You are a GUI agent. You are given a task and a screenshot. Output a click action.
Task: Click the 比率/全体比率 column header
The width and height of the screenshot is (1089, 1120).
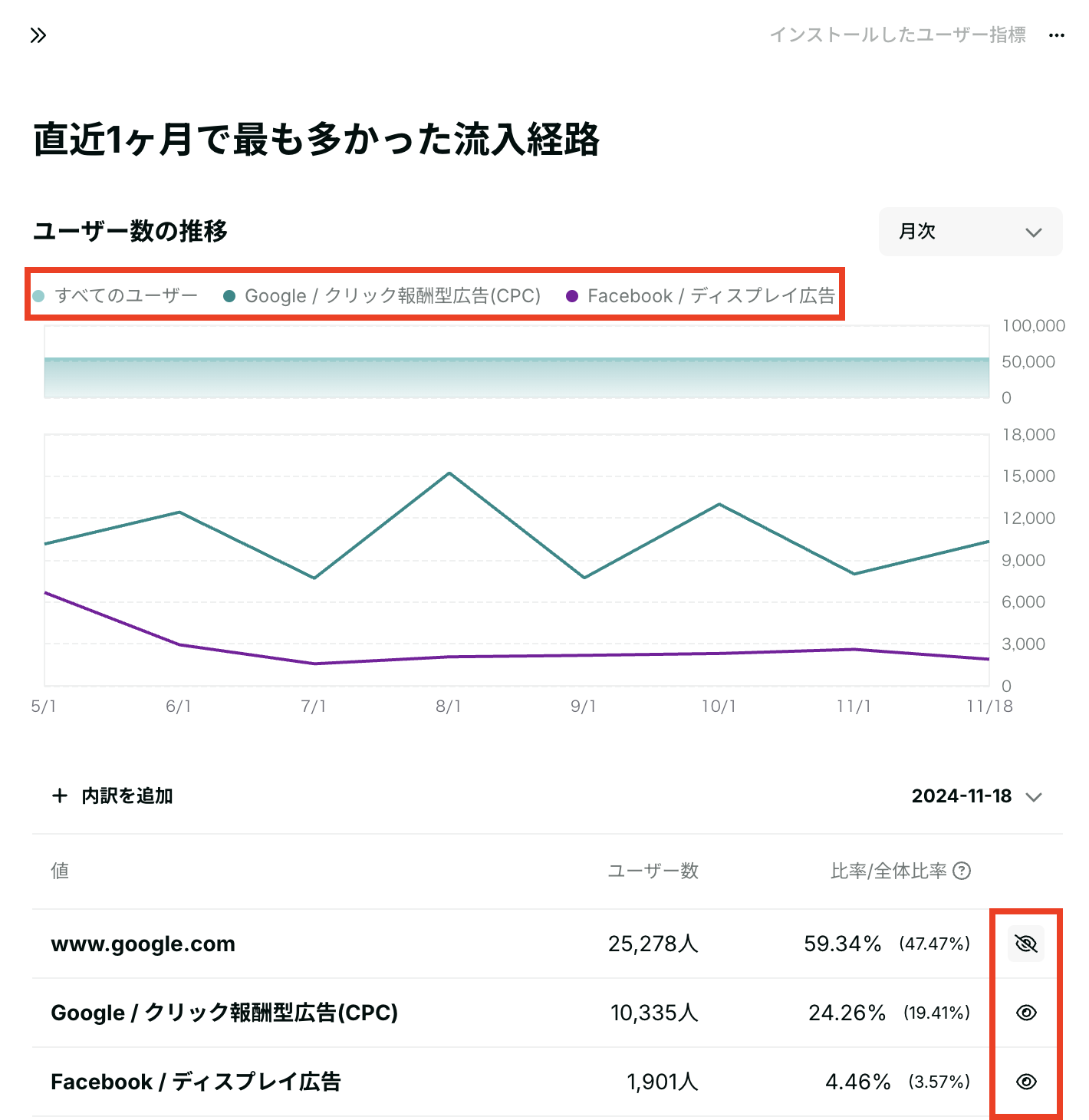pyautogui.click(x=889, y=871)
